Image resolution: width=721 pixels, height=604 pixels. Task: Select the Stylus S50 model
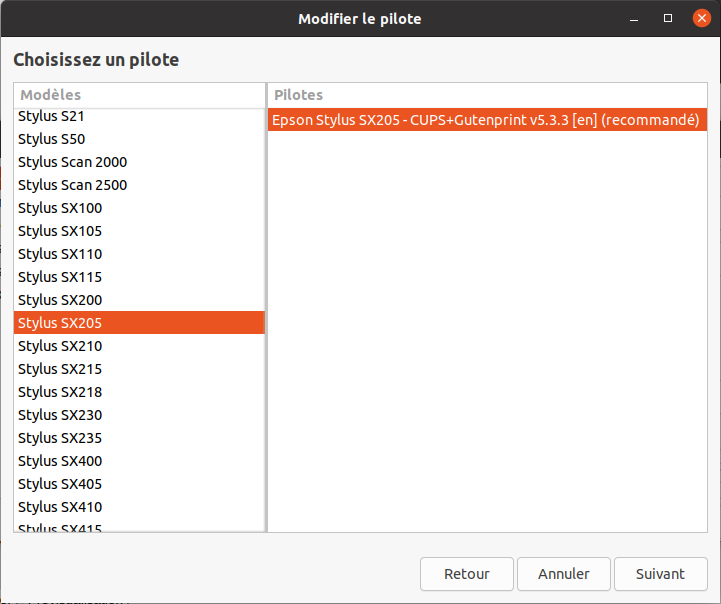tap(139, 139)
